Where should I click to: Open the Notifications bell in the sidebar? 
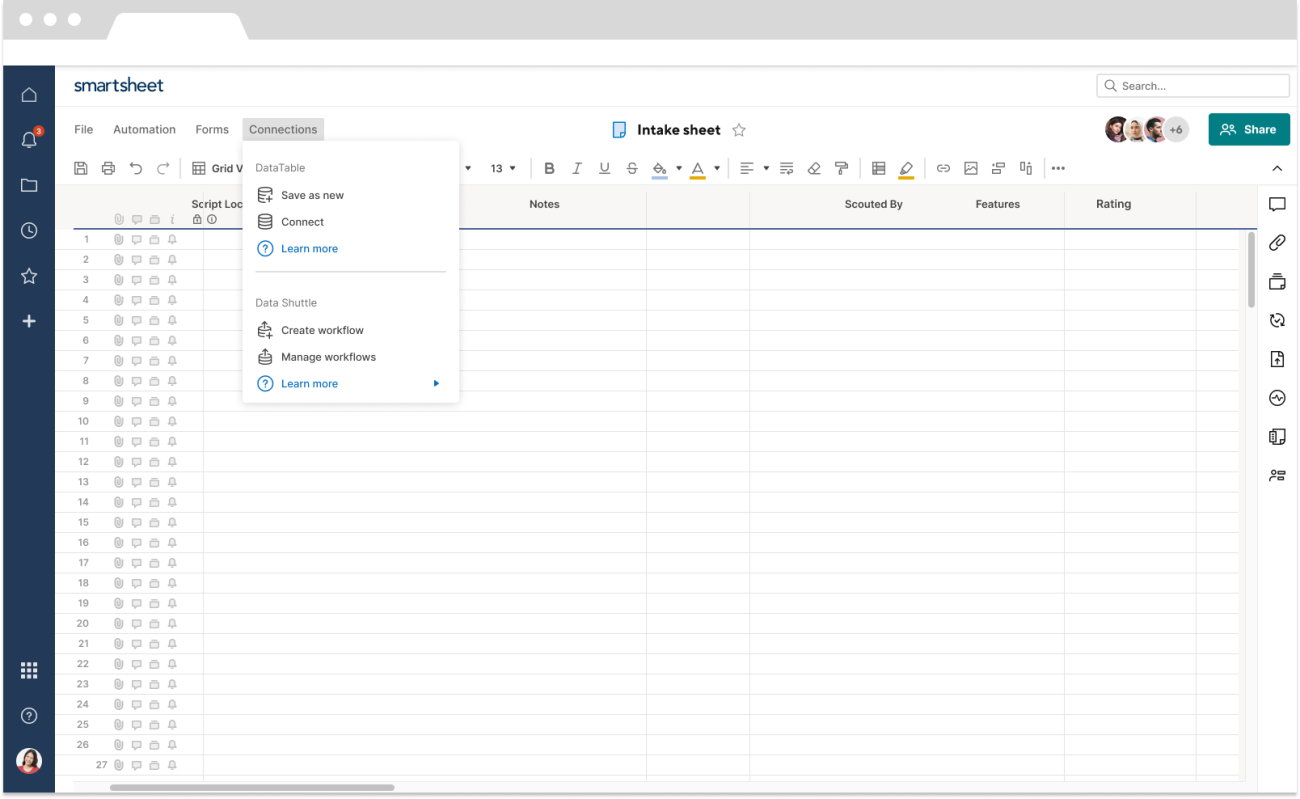point(29,140)
